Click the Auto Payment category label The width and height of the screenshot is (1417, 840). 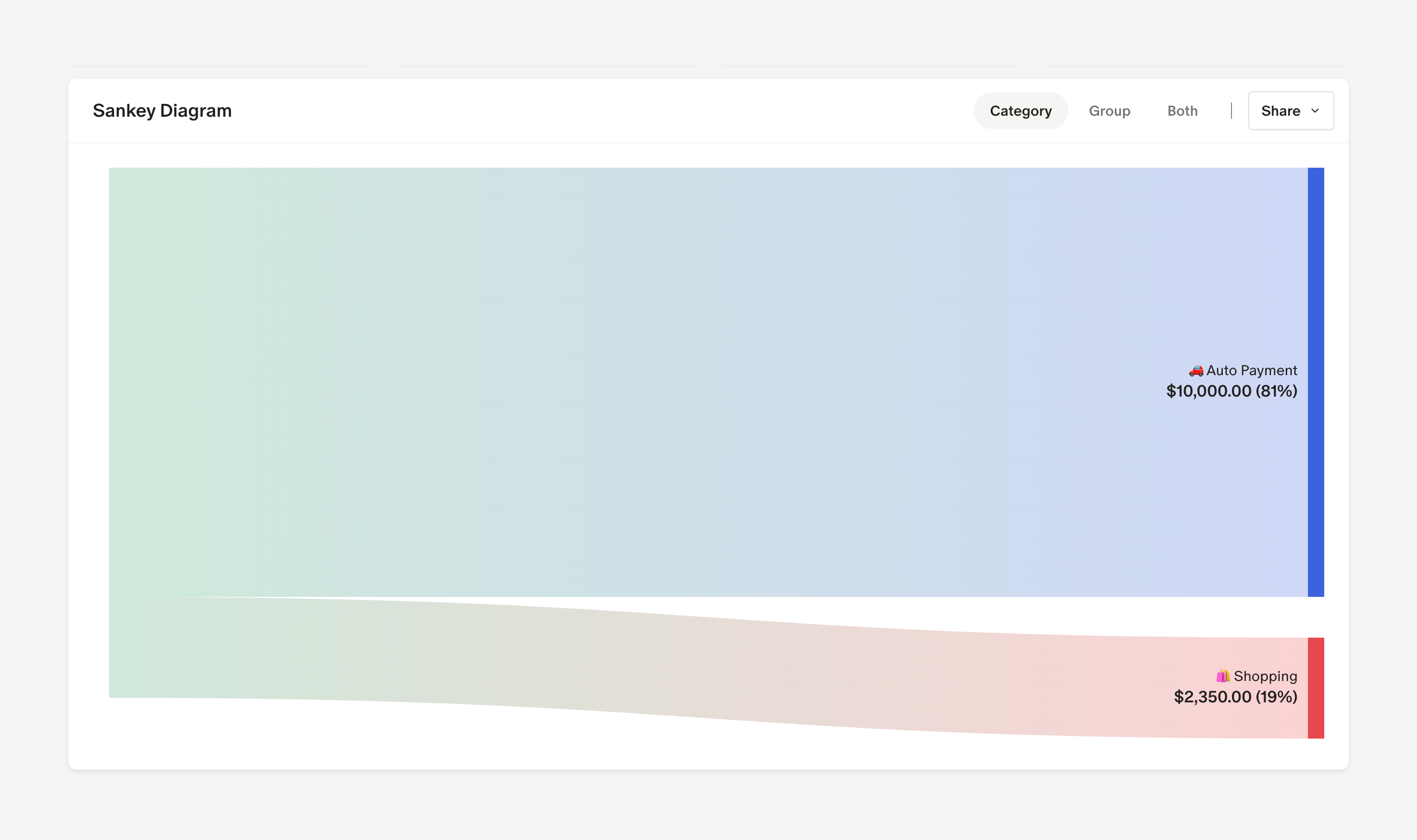[x=1251, y=371]
